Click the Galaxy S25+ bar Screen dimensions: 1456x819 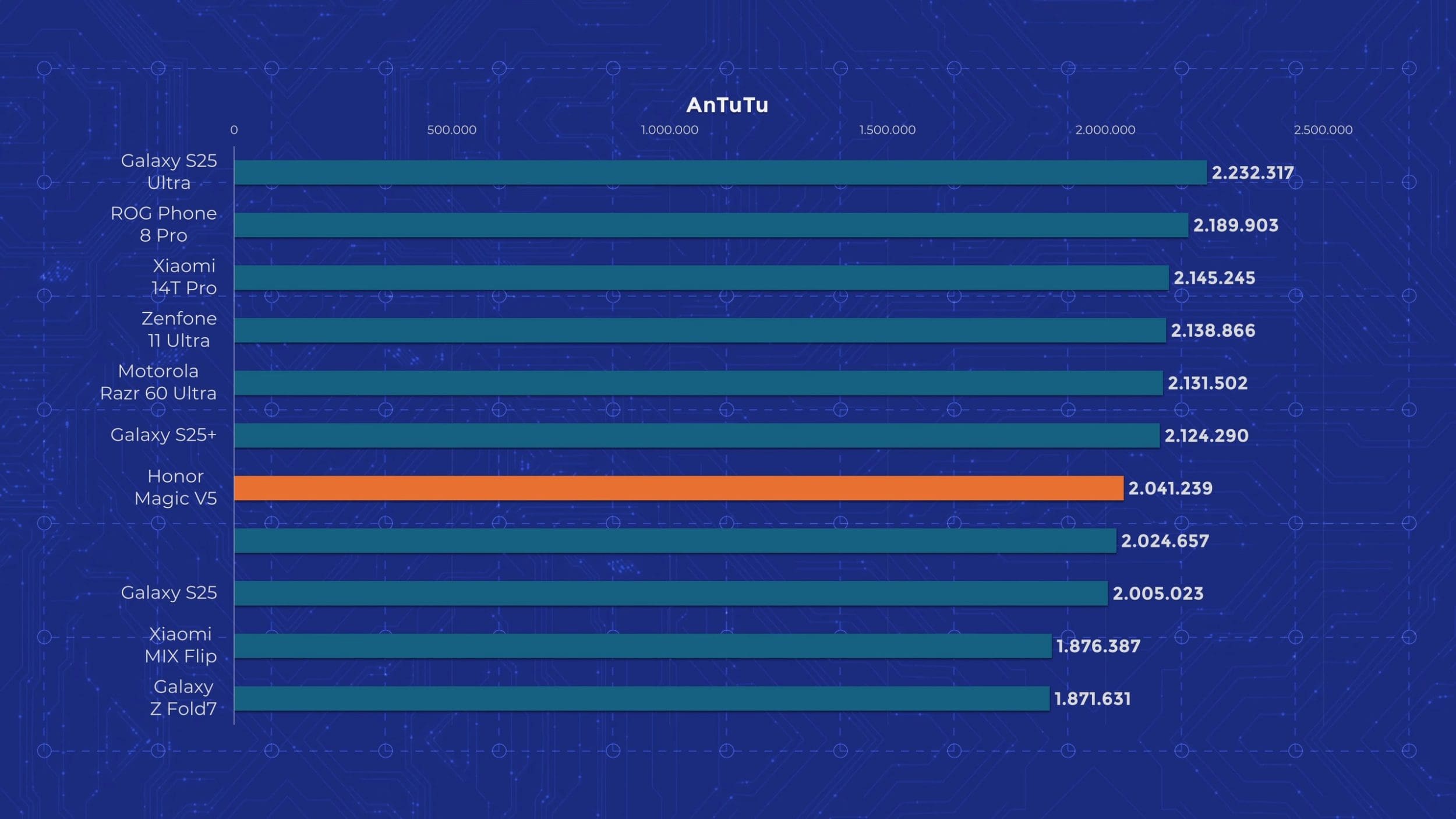pos(697,436)
